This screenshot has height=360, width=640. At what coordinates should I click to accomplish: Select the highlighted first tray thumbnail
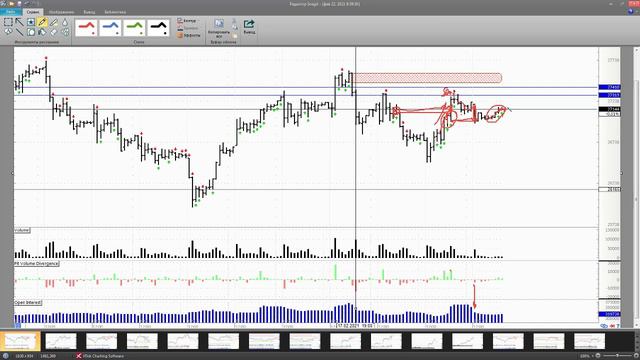click(x=20, y=341)
